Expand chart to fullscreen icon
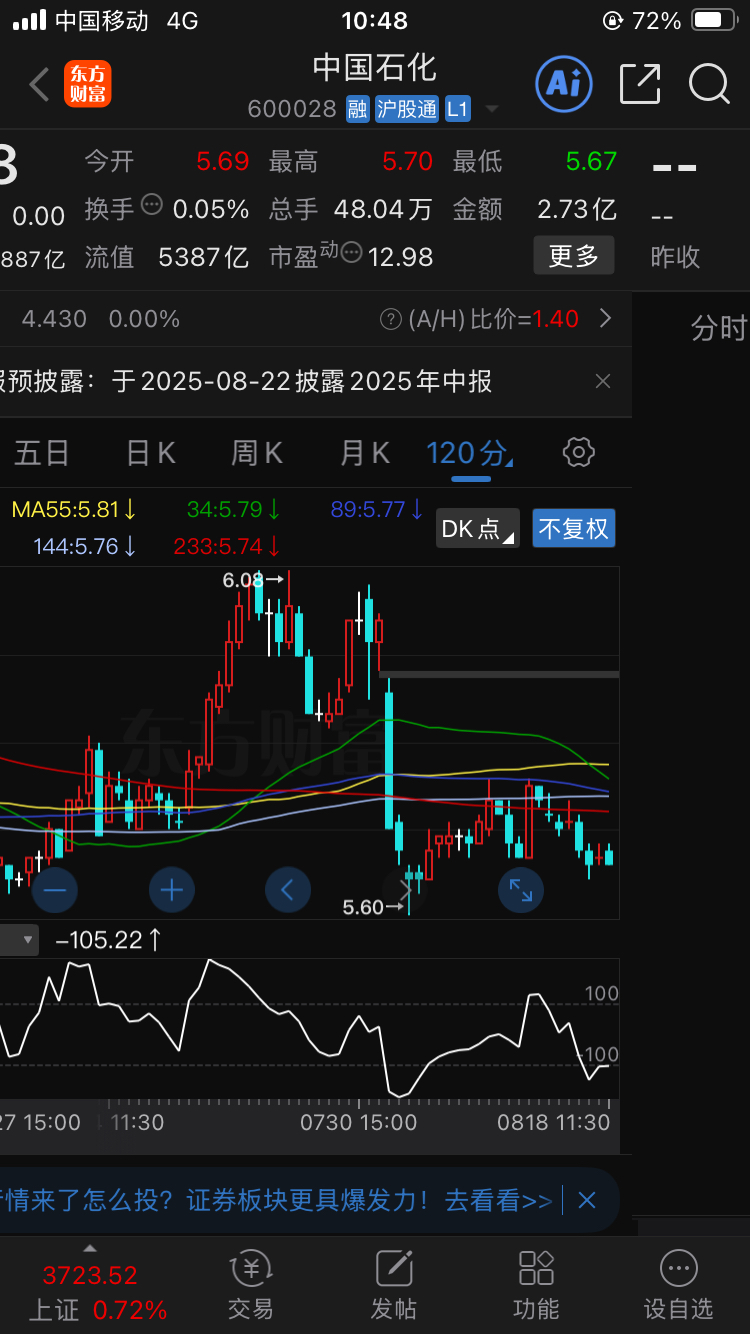Screen dimensions: 750x1334 click(521, 889)
